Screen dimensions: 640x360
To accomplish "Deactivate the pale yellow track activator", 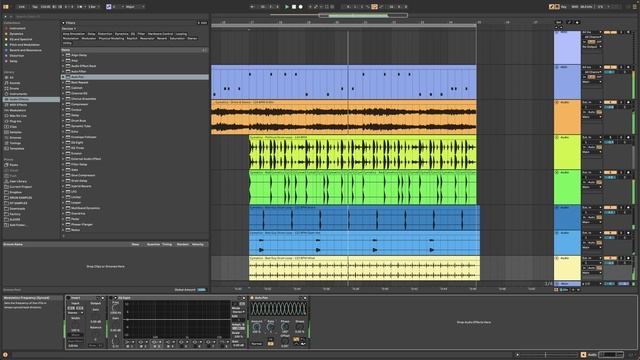I will click(x=611, y=258).
